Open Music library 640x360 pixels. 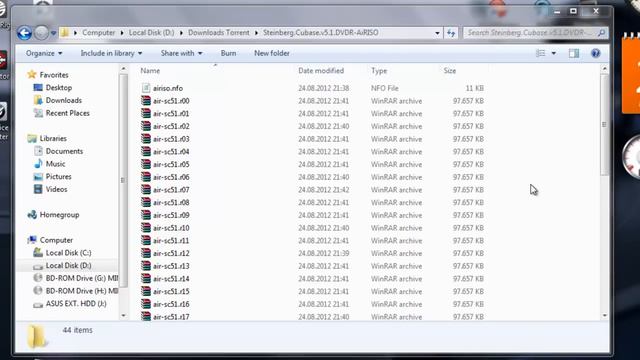point(55,164)
